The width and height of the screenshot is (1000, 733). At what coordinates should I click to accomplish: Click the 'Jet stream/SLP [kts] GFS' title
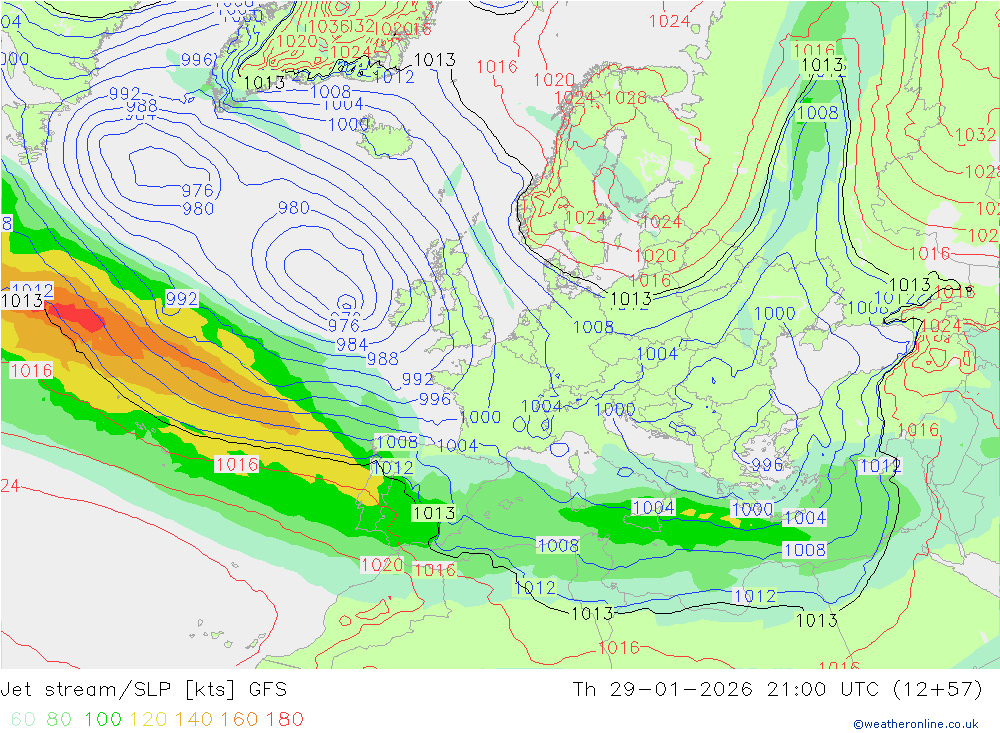tap(143, 690)
